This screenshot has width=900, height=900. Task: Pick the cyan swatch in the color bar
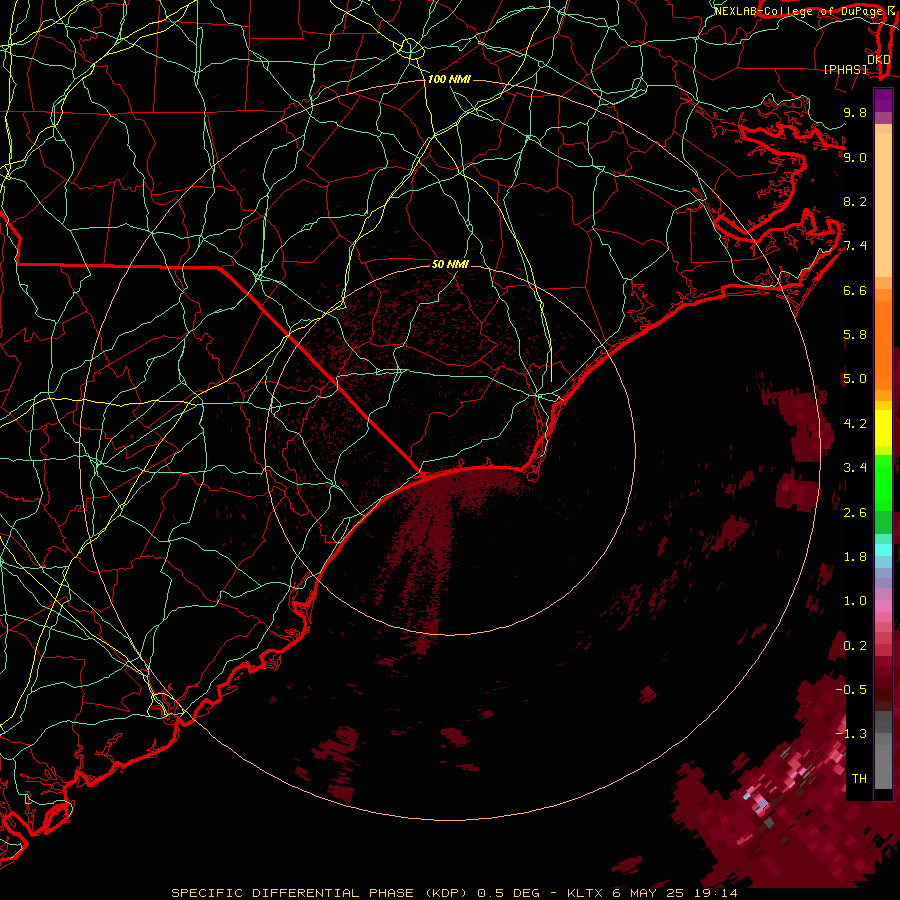(x=883, y=549)
